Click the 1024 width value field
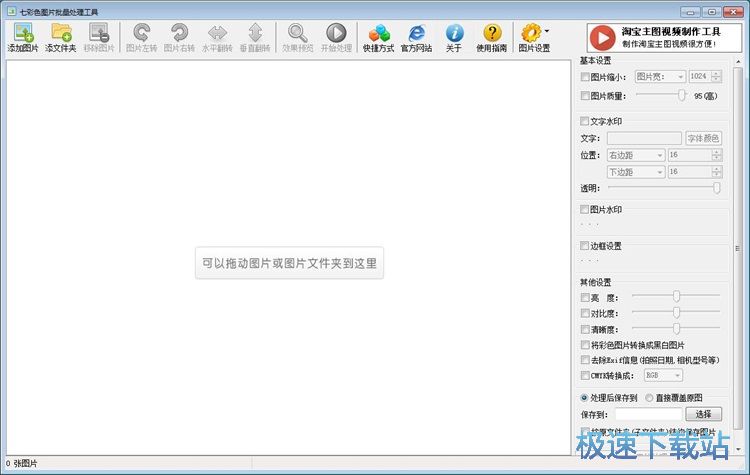Viewport: 750px width, 475px height. tap(700, 77)
